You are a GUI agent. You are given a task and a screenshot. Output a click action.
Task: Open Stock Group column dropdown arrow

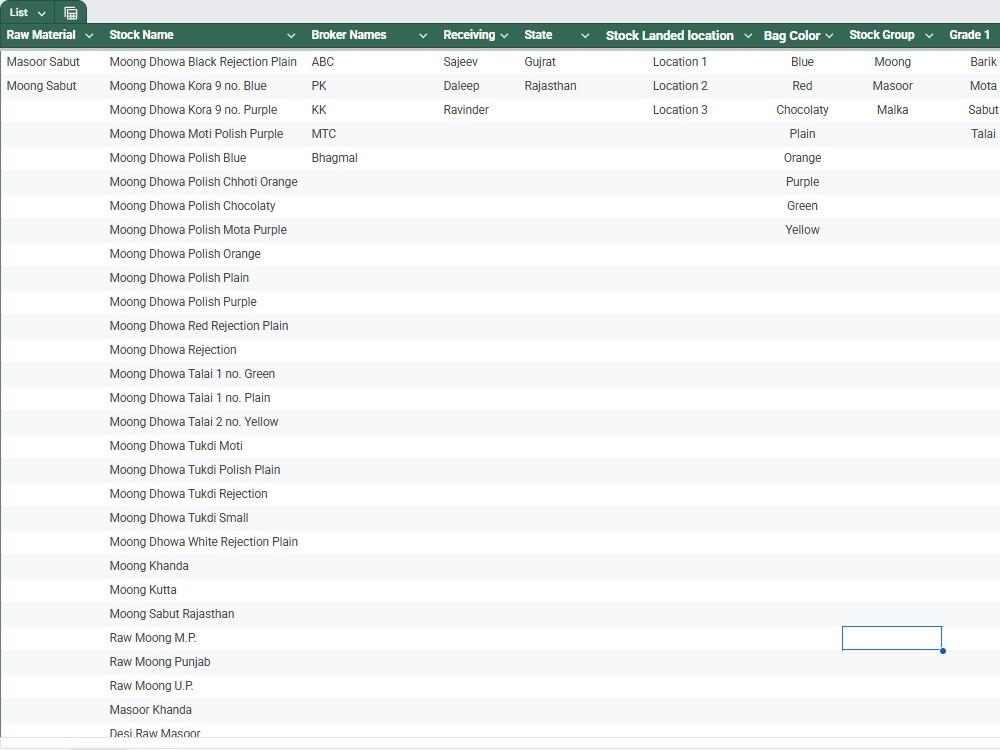pyautogui.click(x=929, y=36)
